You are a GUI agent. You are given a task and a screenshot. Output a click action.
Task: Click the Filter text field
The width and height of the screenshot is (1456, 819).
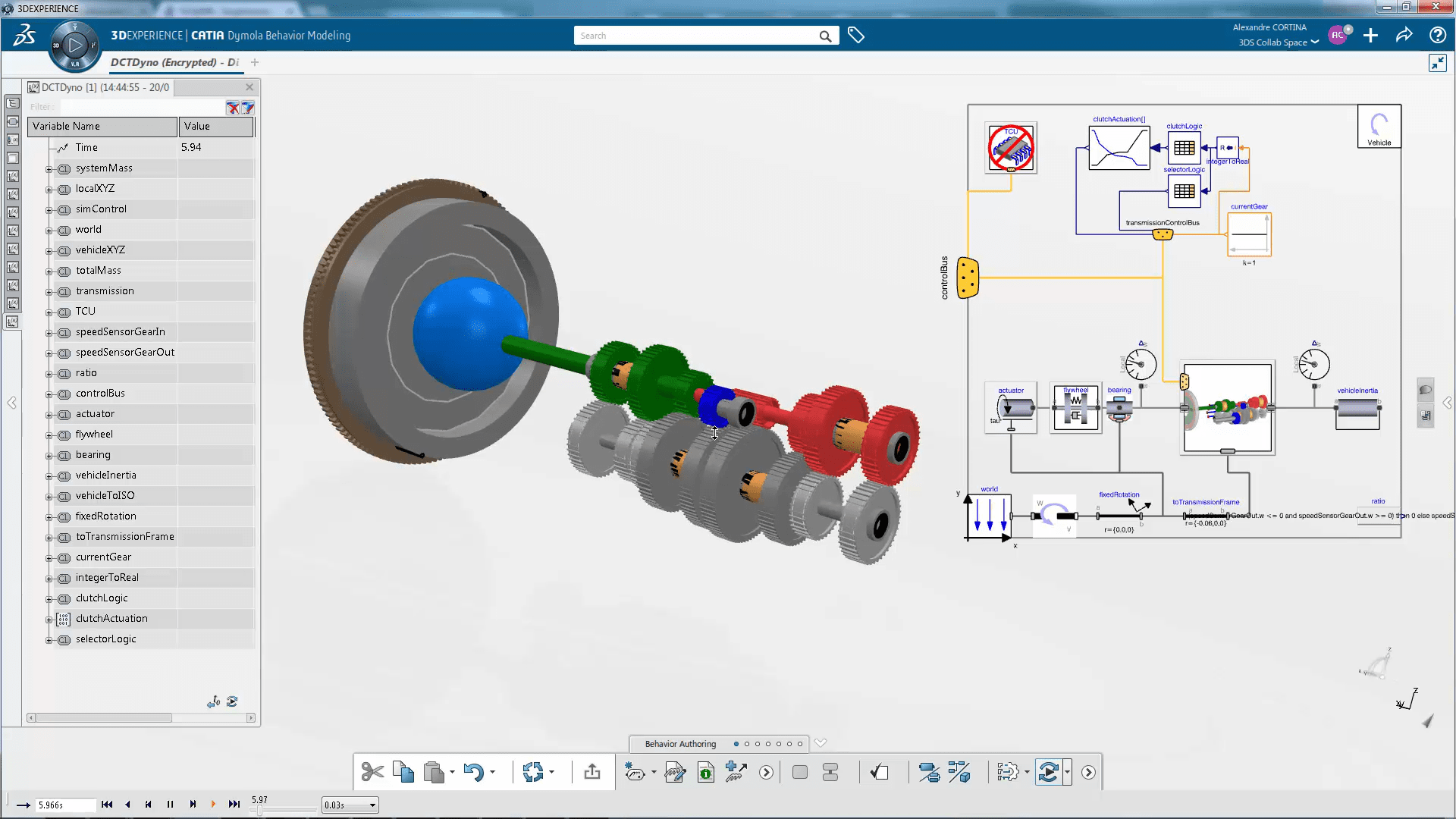point(141,107)
